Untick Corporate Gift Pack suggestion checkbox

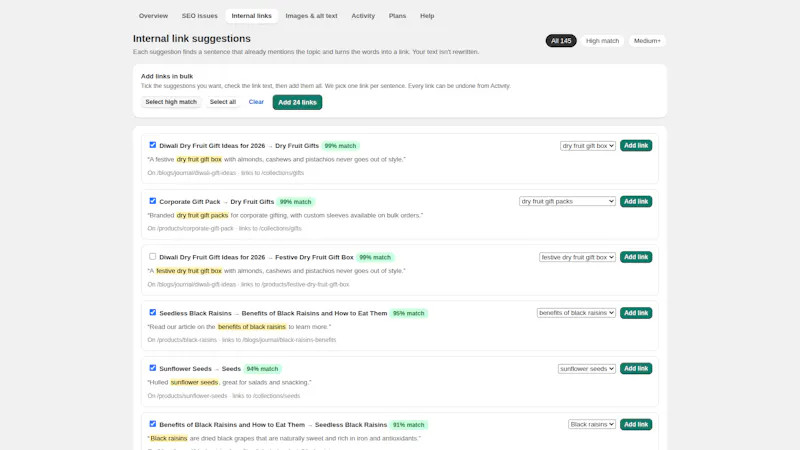[153, 201]
